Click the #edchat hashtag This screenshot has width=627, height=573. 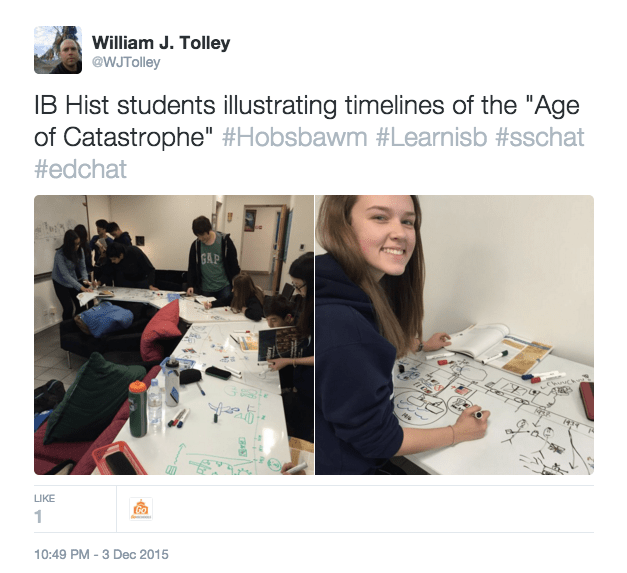click(x=80, y=169)
